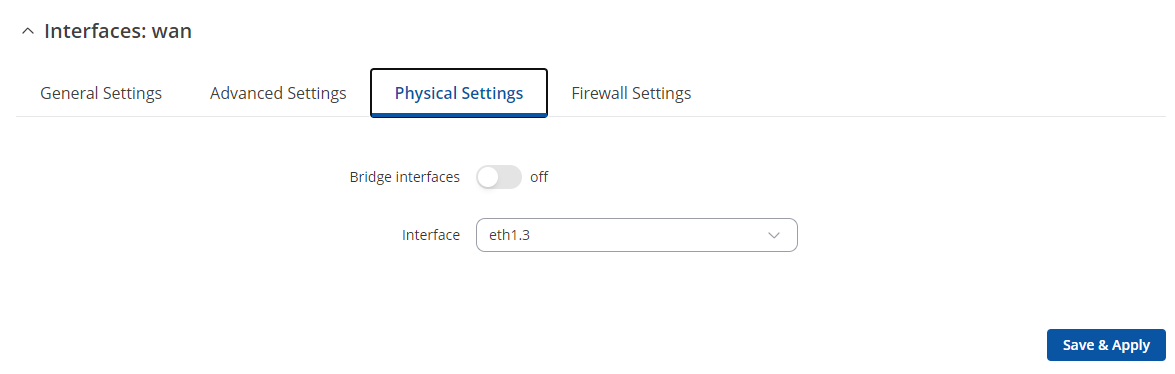Image resolution: width=1175 pixels, height=374 pixels.
Task: Open the Advanced Settings tab
Action: (x=278, y=93)
